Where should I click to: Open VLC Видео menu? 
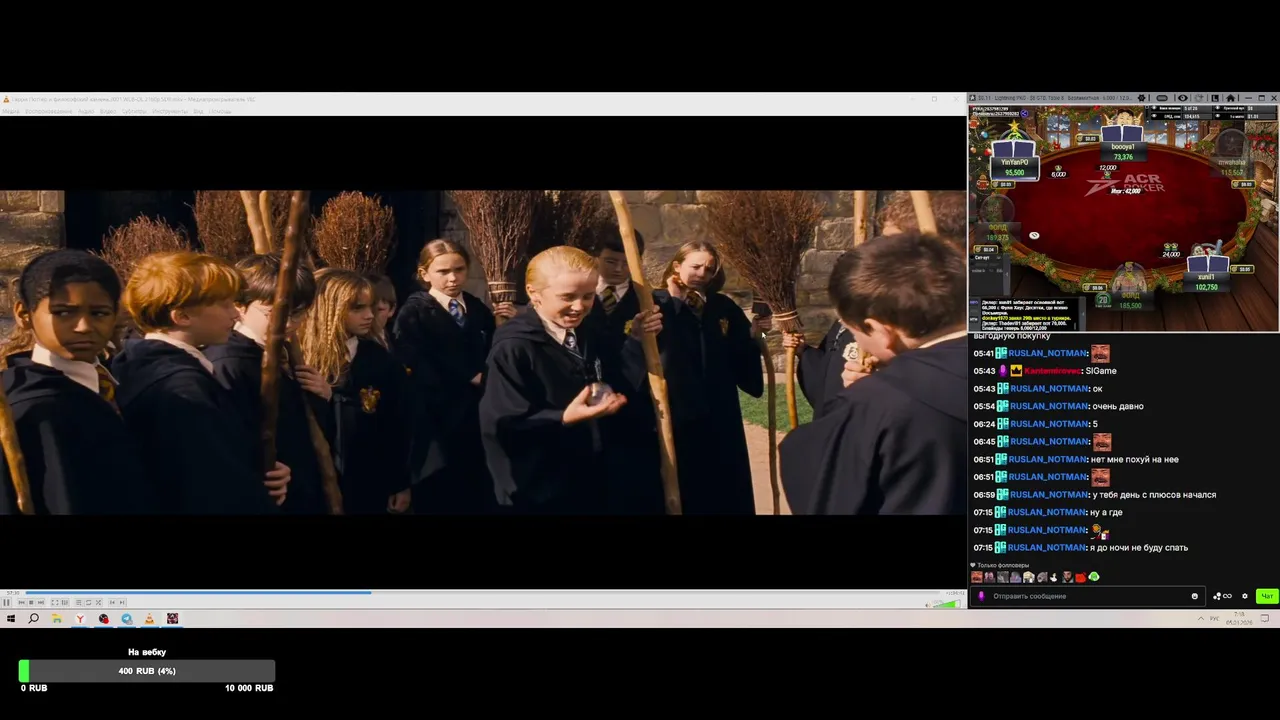coord(107,111)
